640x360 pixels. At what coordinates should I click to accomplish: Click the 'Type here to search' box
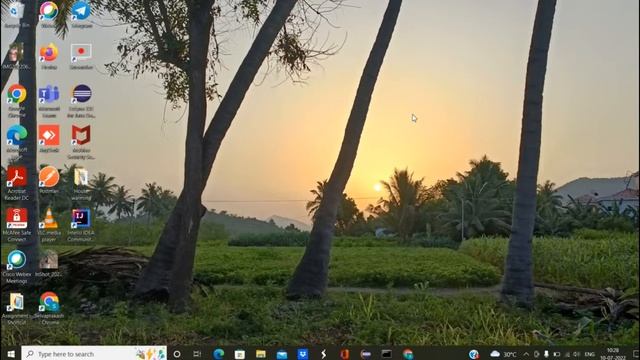[x=94, y=354]
